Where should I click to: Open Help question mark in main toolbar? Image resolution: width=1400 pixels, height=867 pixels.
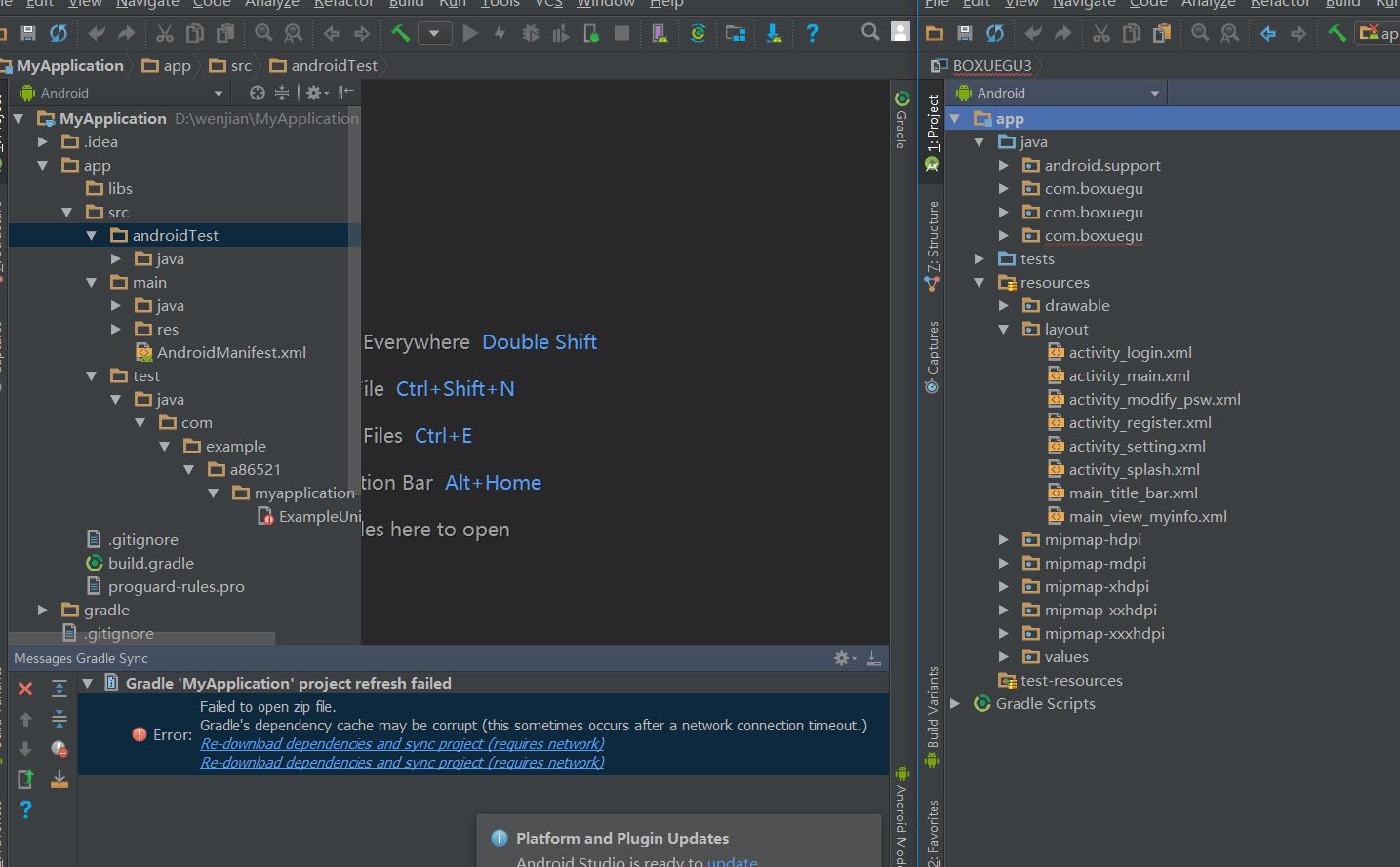pyautogui.click(x=812, y=34)
